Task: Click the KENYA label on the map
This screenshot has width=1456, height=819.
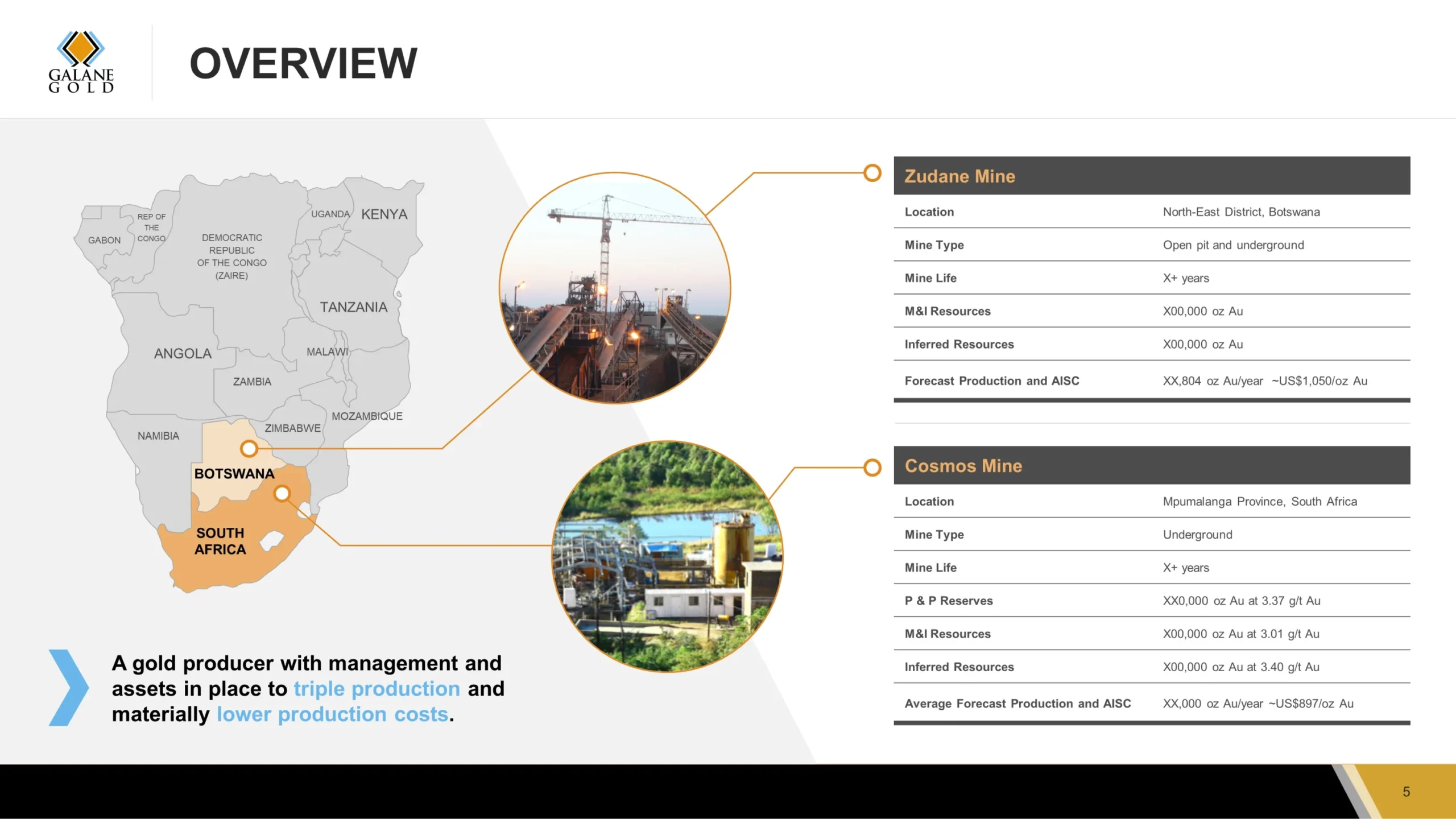Action: (384, 214)
